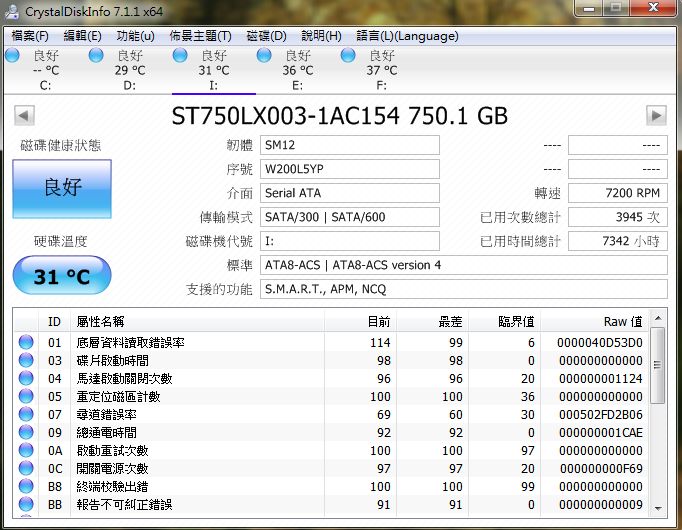Select the C: drive tab

46,70
